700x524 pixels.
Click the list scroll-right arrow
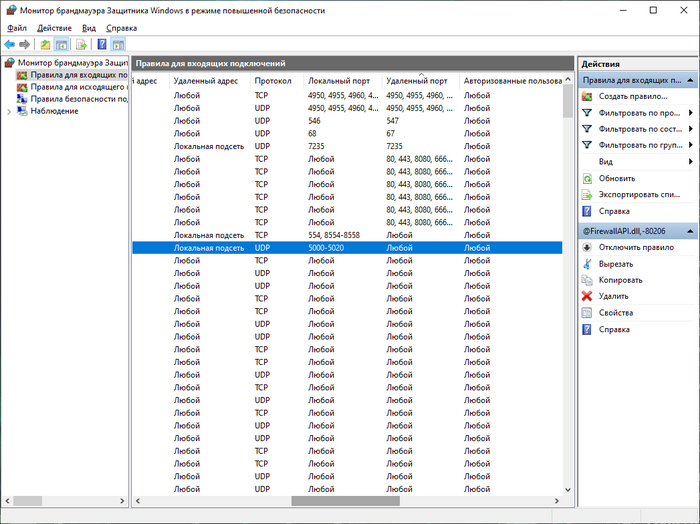[557, 501]
